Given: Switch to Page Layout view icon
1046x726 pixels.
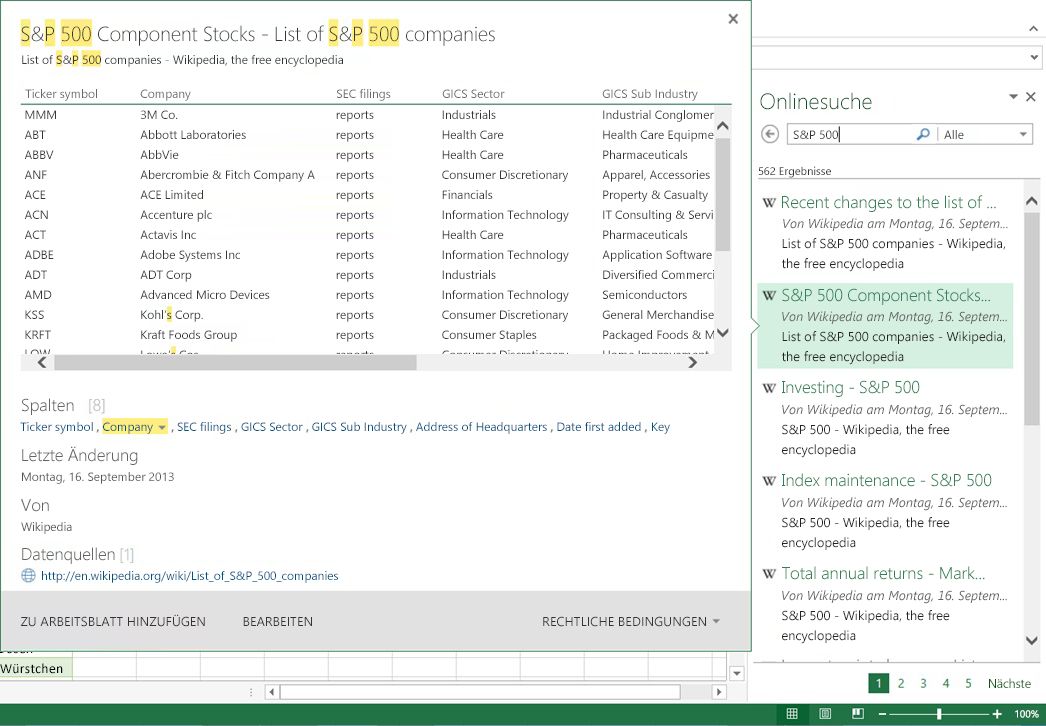Looking at the screenshot, I should [825, 714].
